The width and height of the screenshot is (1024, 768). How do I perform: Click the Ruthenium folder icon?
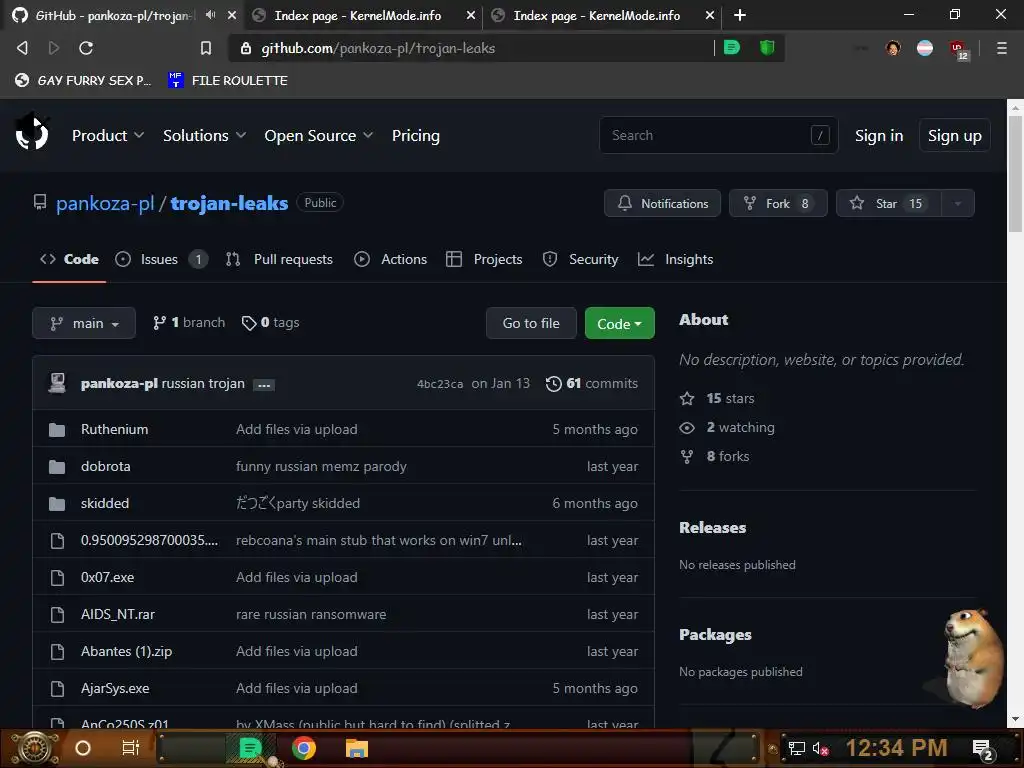pos(57,430)
